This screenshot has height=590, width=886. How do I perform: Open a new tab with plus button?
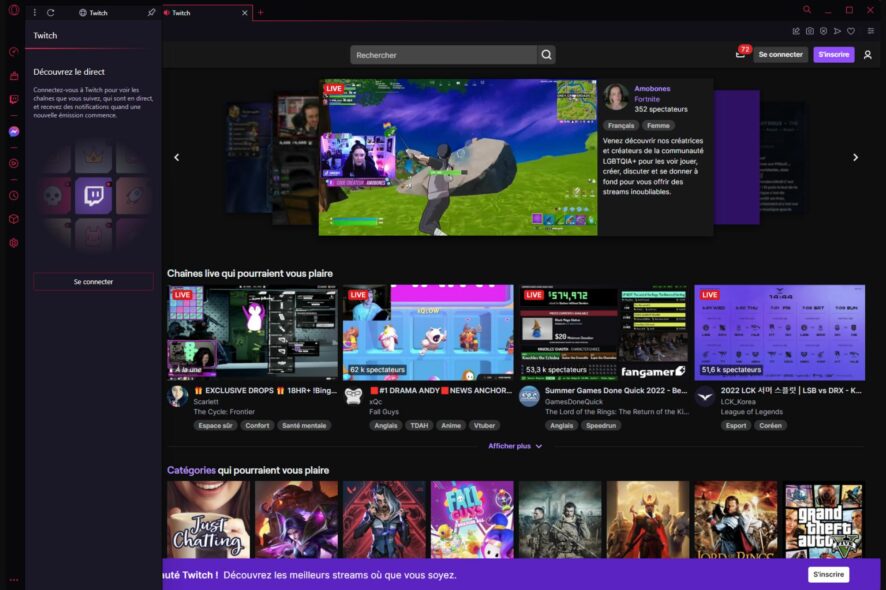click(260, 12)
